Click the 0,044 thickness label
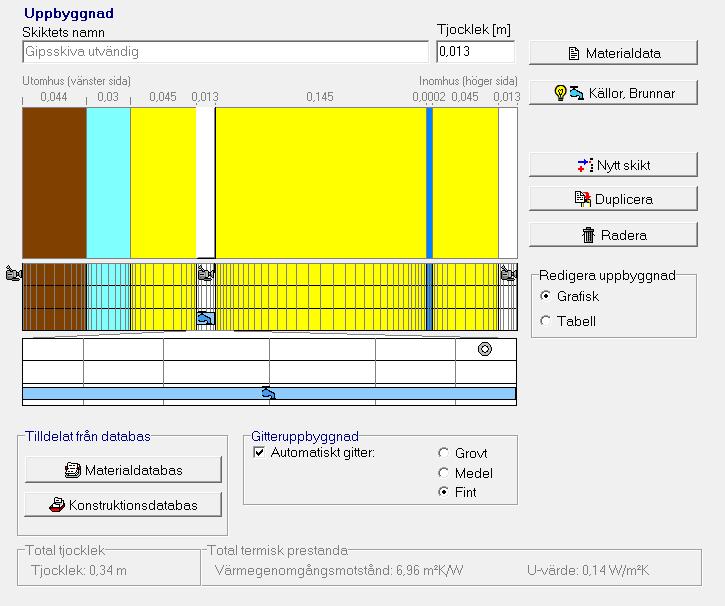 coord(54,97)
